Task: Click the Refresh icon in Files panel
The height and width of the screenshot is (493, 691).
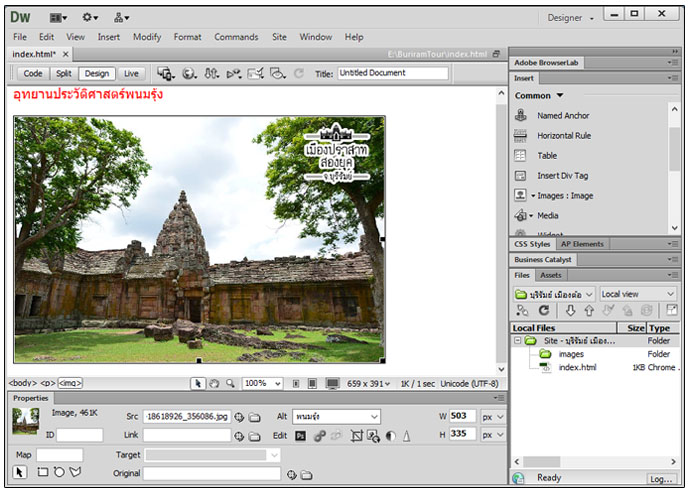Action: pyautogui.click(x=543, y=311)
